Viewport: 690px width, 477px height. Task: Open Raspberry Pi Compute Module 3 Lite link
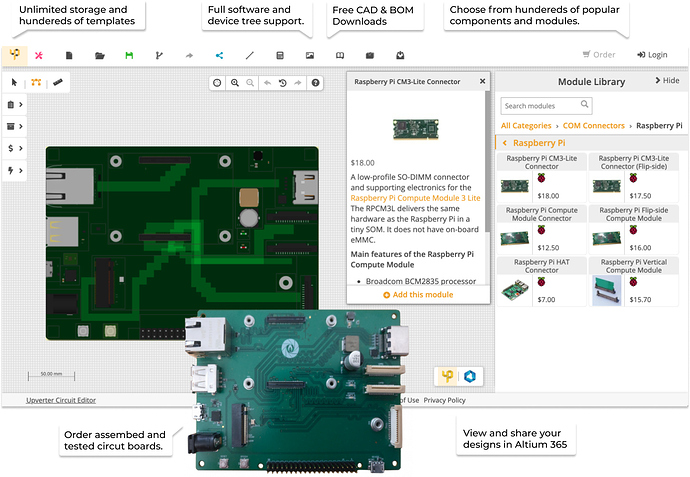pos(415,198)
